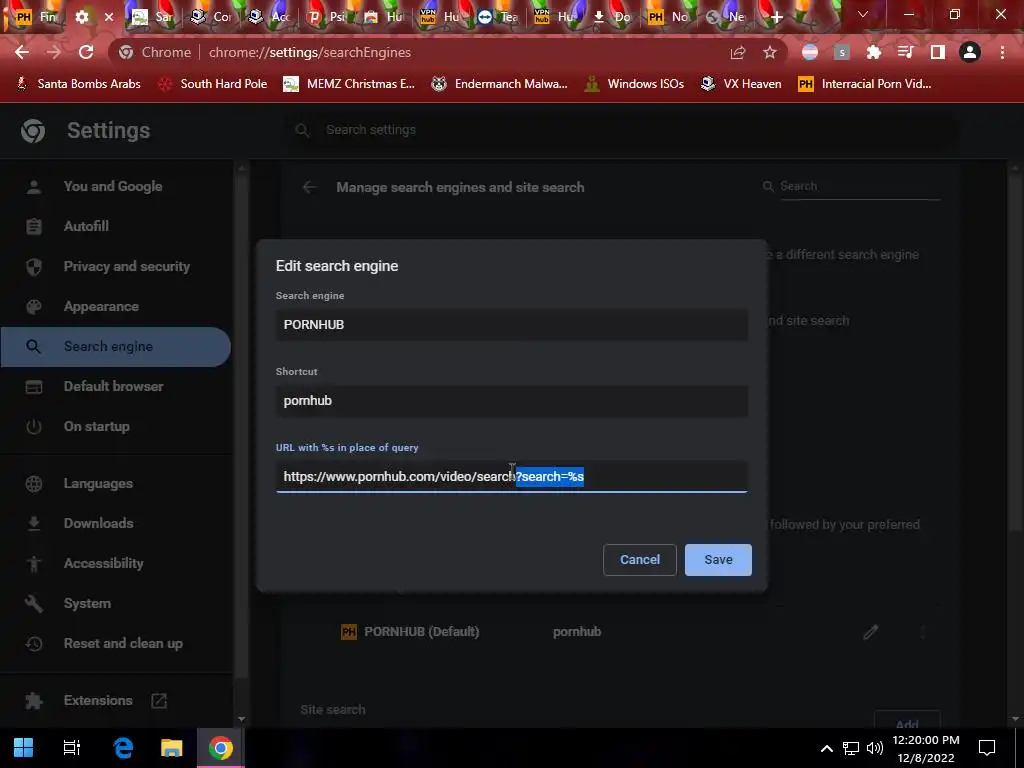Open Endermanch Malwa... bookmark
This screenshot has height=768, width=1024.
[x=500, y=84]
